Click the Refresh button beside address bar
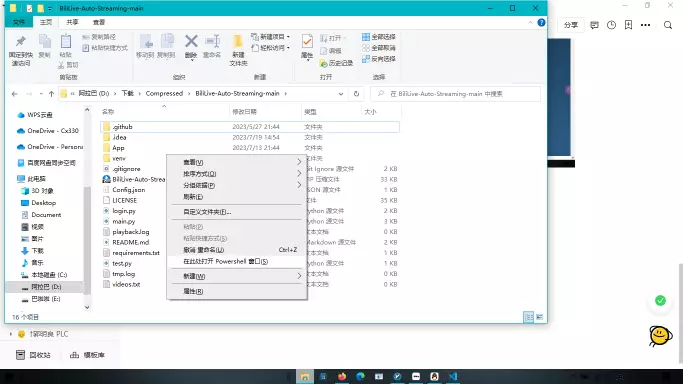Screen dimensions: 683x384 pyautogui.click(x=356, y=94)
